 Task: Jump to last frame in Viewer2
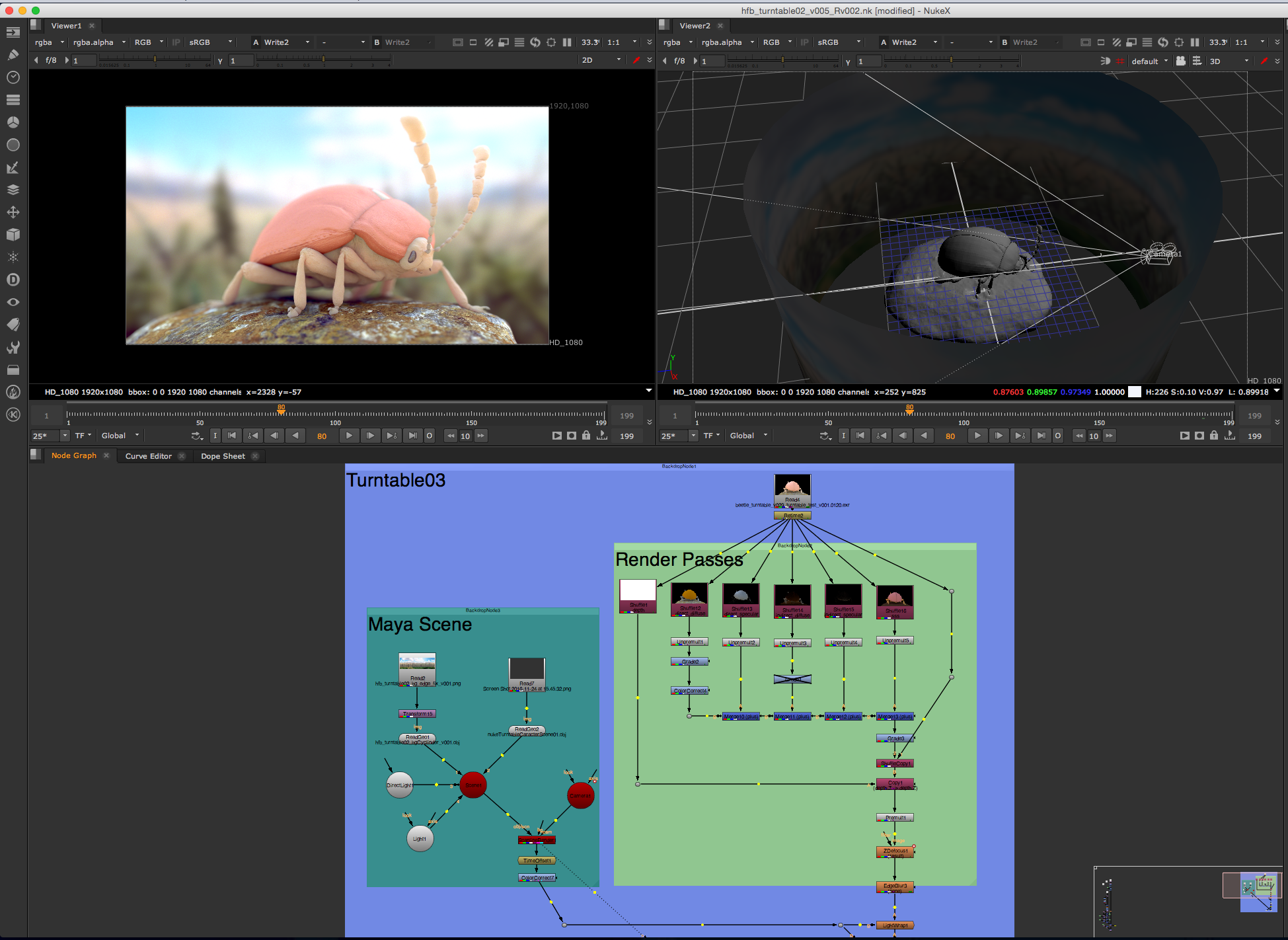point(1041,436)
